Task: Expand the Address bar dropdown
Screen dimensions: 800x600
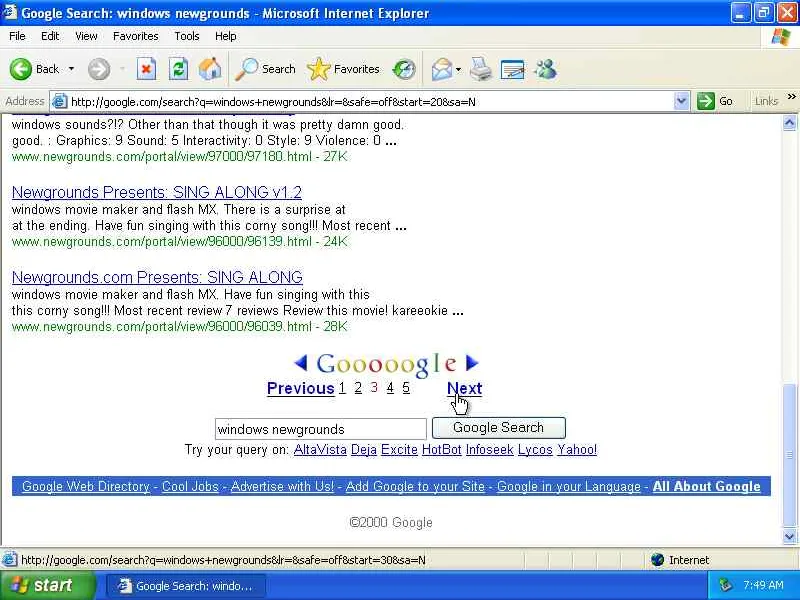Action: [681, 101]
